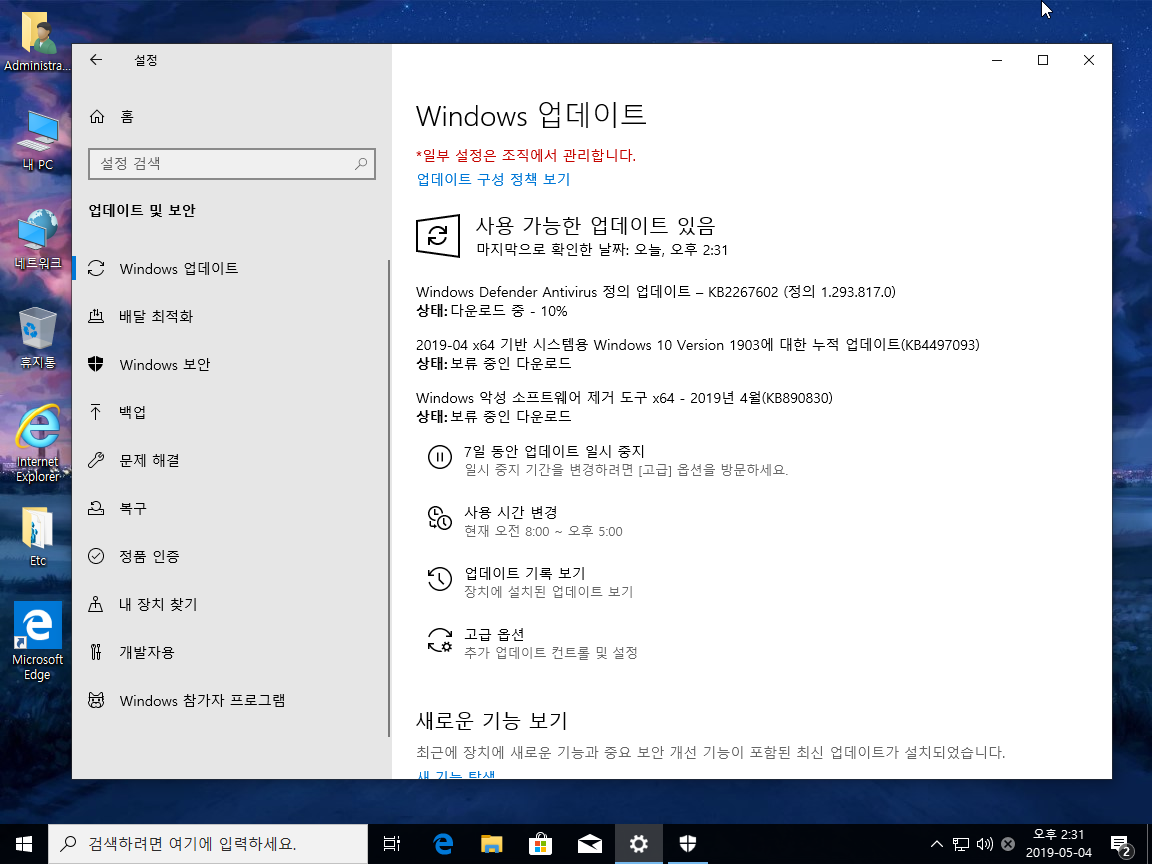The width and height of the screenshot is (1152, 864).
Task: Click the Windows 참가자 프로그램 cat icon
Action: [96, 700]
